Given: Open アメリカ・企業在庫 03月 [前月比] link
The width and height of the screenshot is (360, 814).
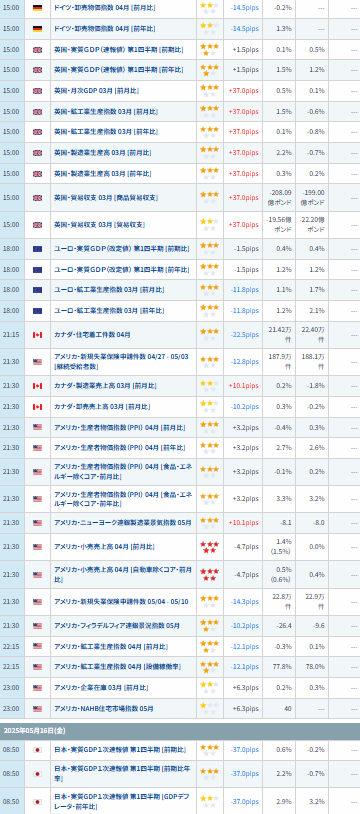Looking at the screenshot, I should point(101,688).
